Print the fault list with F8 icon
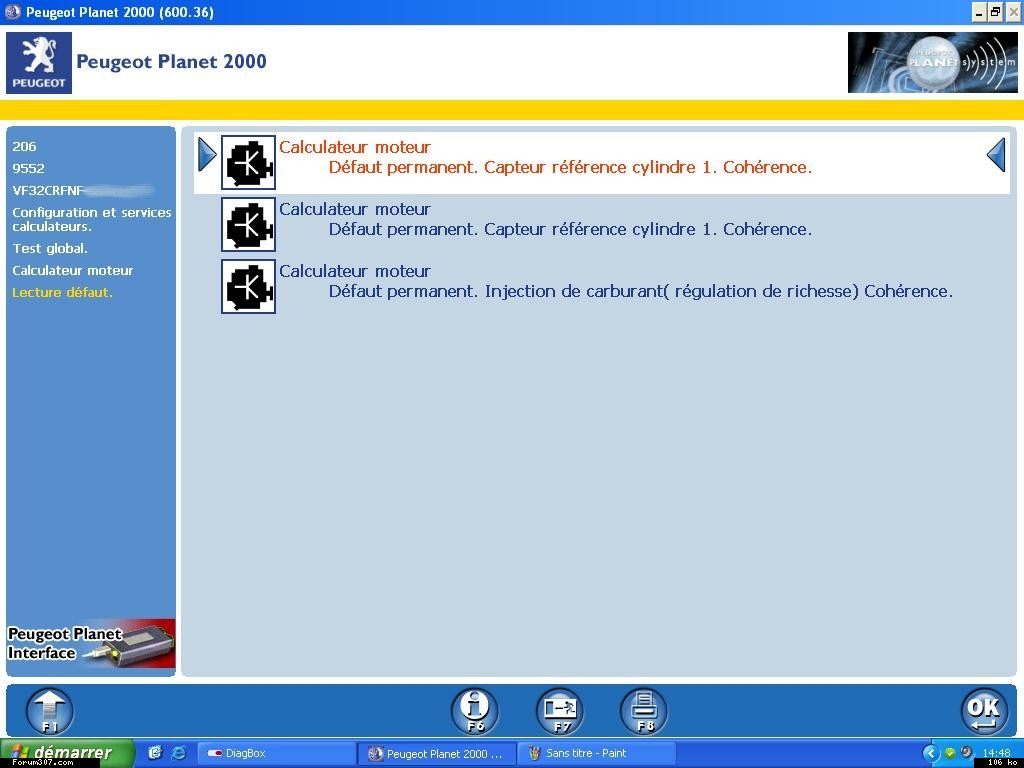 (644, 711)
